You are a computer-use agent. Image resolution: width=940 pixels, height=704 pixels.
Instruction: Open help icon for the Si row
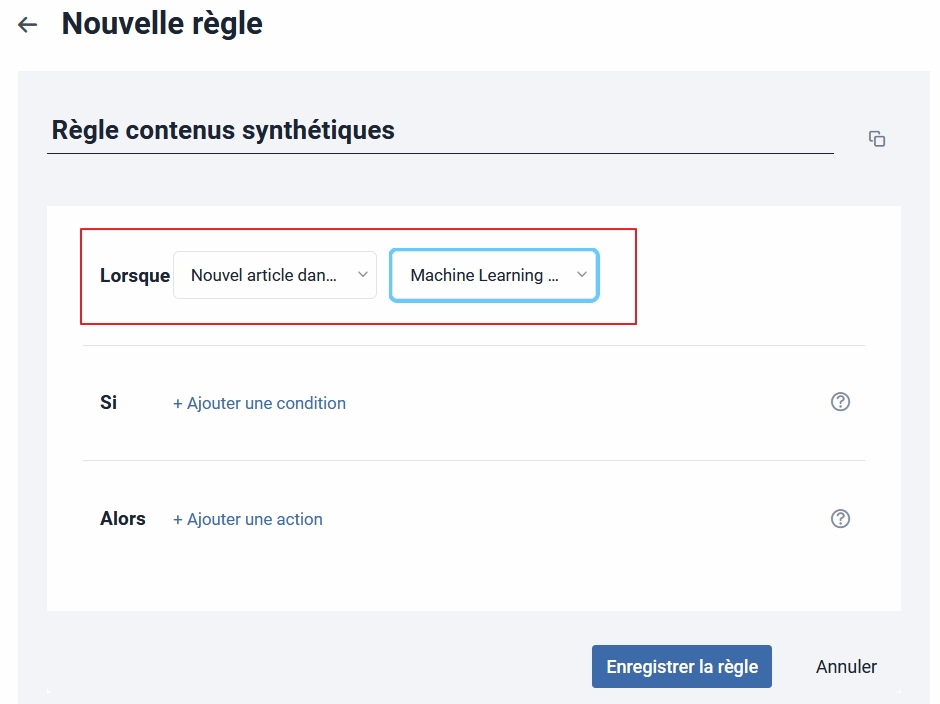(x=840, y=402)
